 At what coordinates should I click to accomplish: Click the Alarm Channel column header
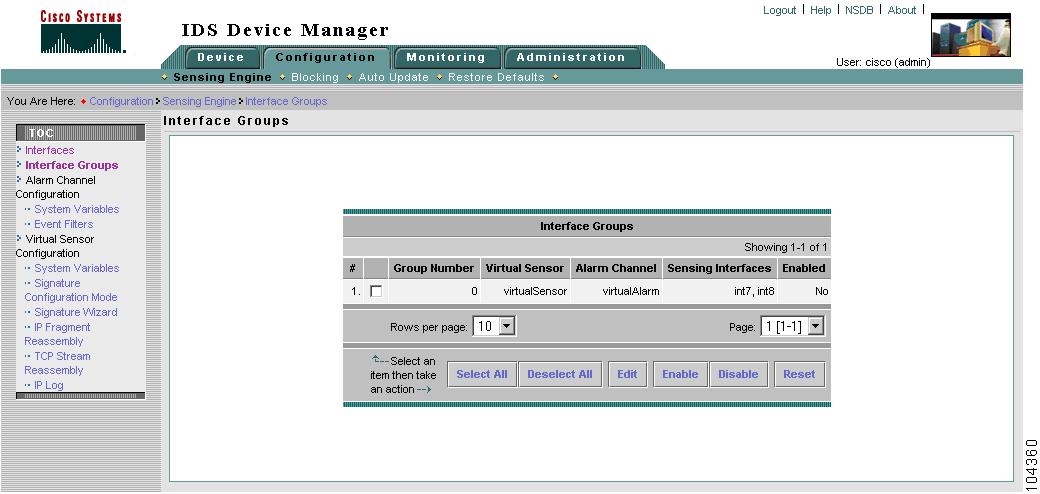click(x=616, y=269)
